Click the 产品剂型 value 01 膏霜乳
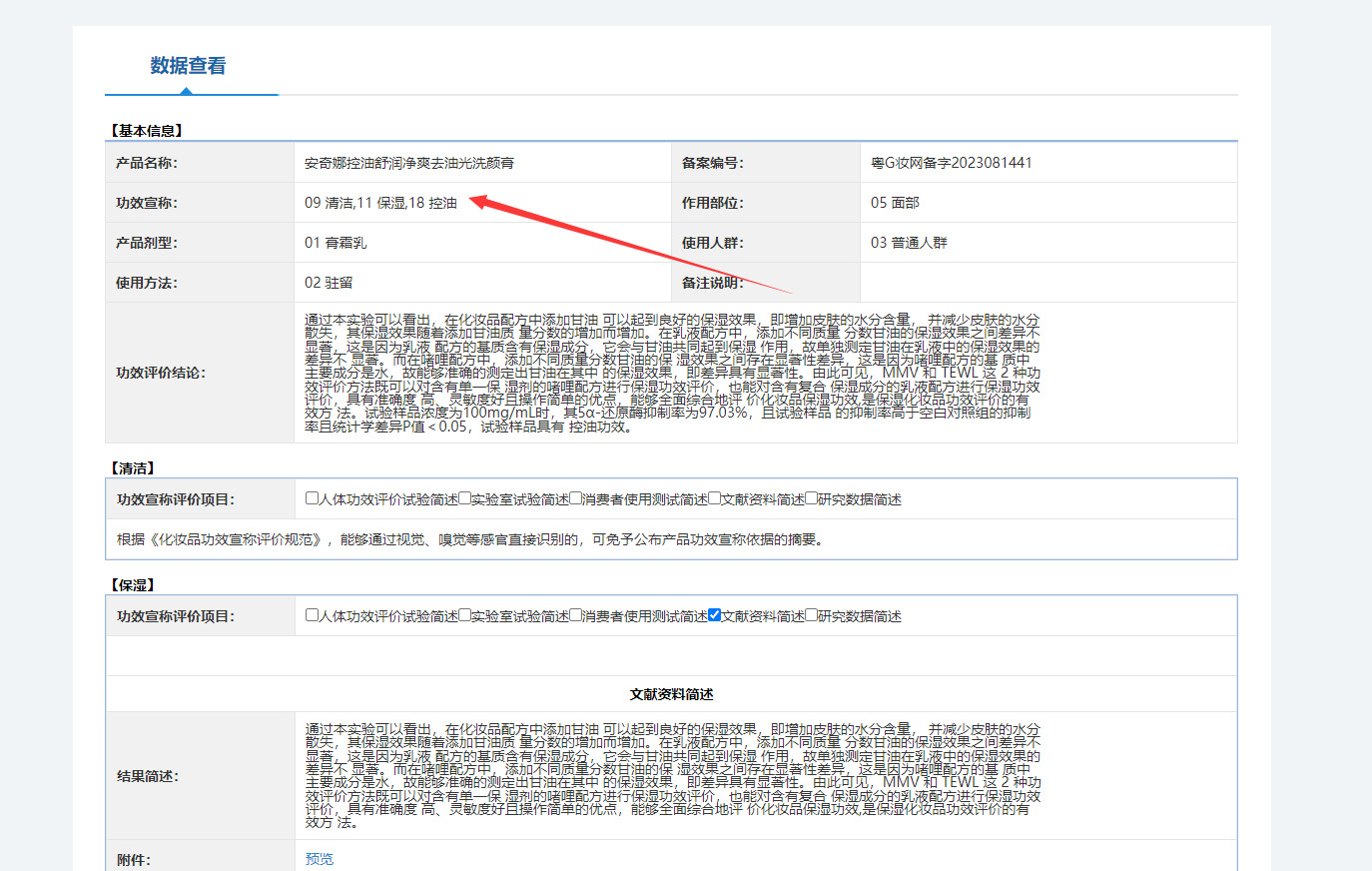Screen dimensions: 1372x871 tap(336, 243)
